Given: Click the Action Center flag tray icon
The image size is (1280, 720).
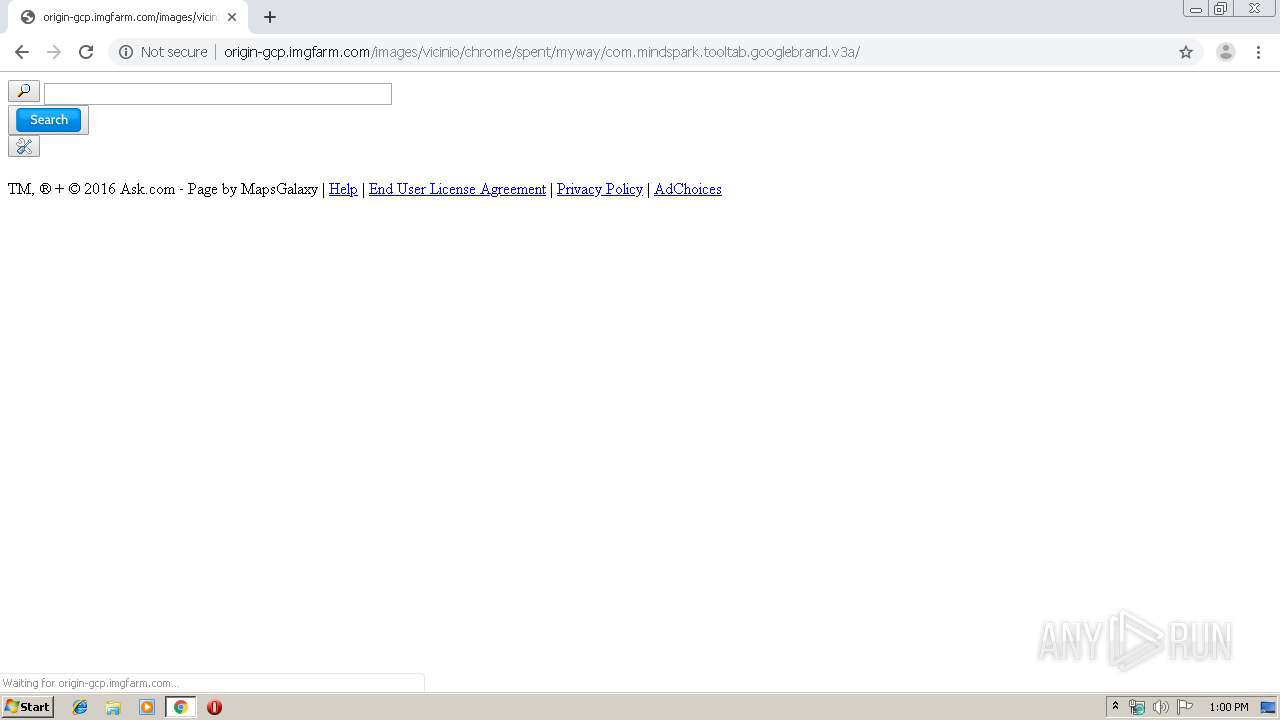Looking at the screenshot, I should pyautogui.click(x=1185, y=707).
